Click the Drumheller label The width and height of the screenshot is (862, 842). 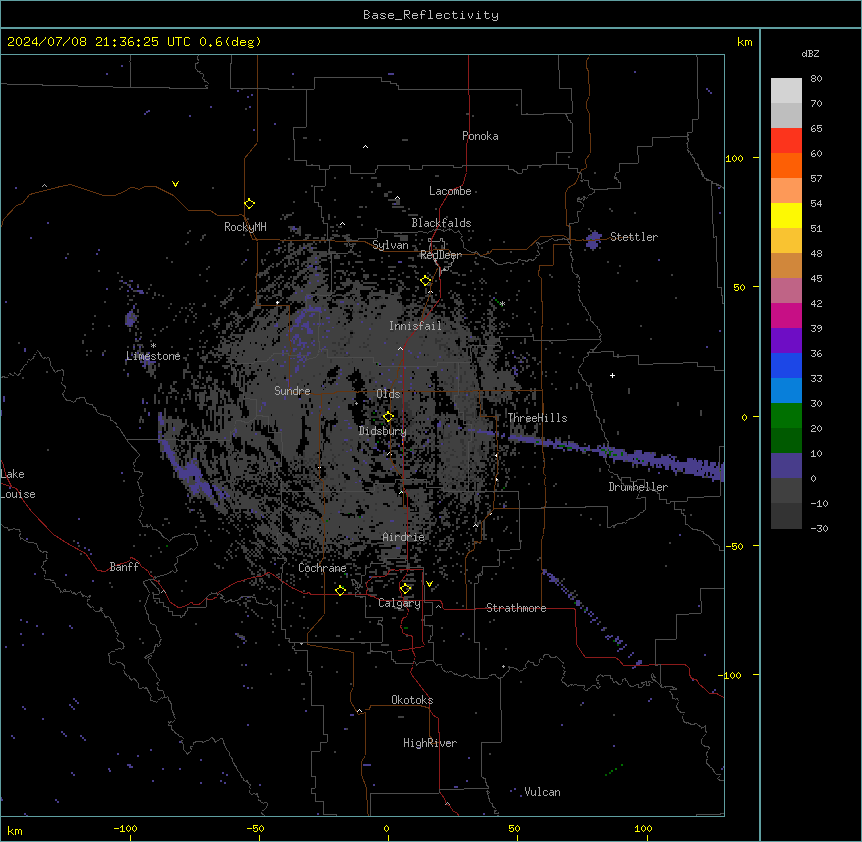point(638,487)
